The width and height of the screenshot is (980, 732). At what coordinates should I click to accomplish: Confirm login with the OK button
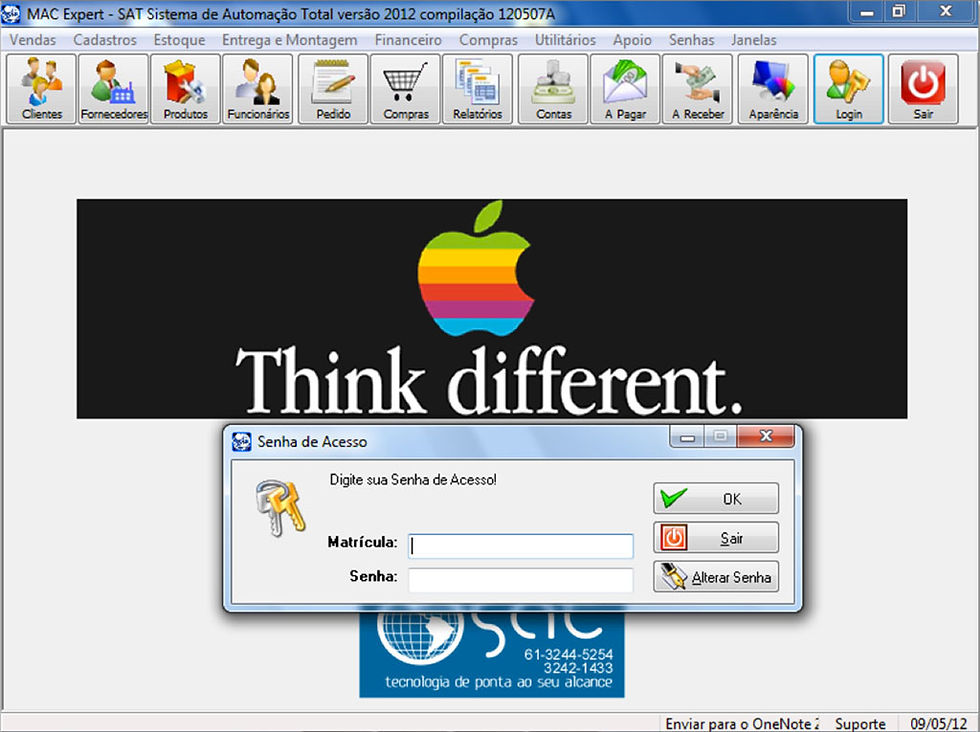click(x=716, y=498)
